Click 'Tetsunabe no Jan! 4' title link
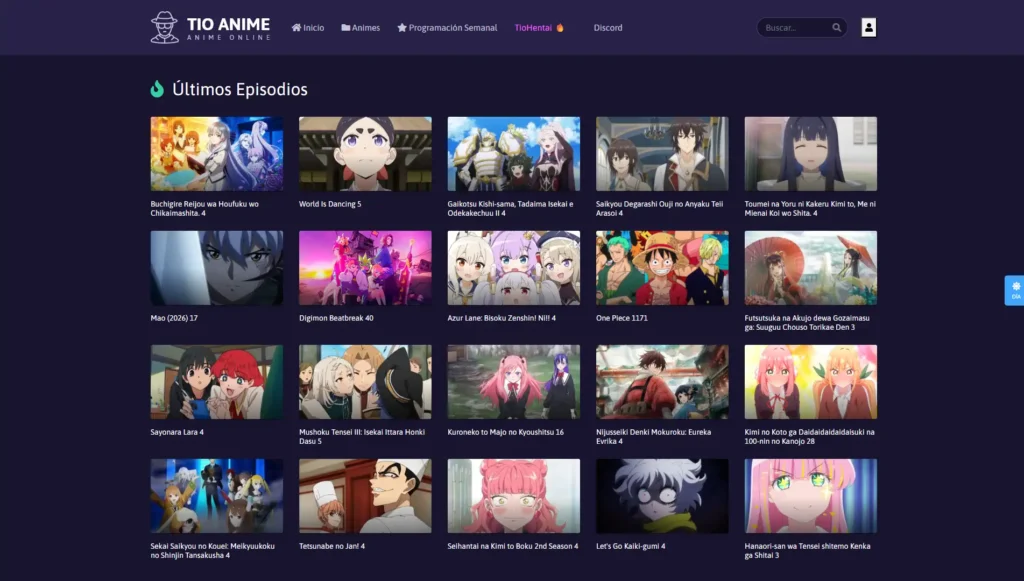Screen dimensions: 1024x581 [x=332, y=546]
